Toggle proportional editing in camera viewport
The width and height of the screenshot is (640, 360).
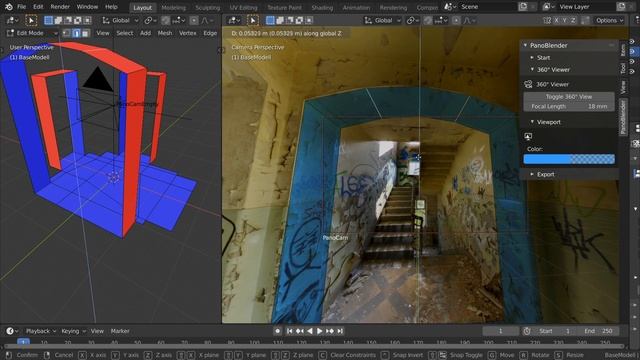(x=456, y=20)
